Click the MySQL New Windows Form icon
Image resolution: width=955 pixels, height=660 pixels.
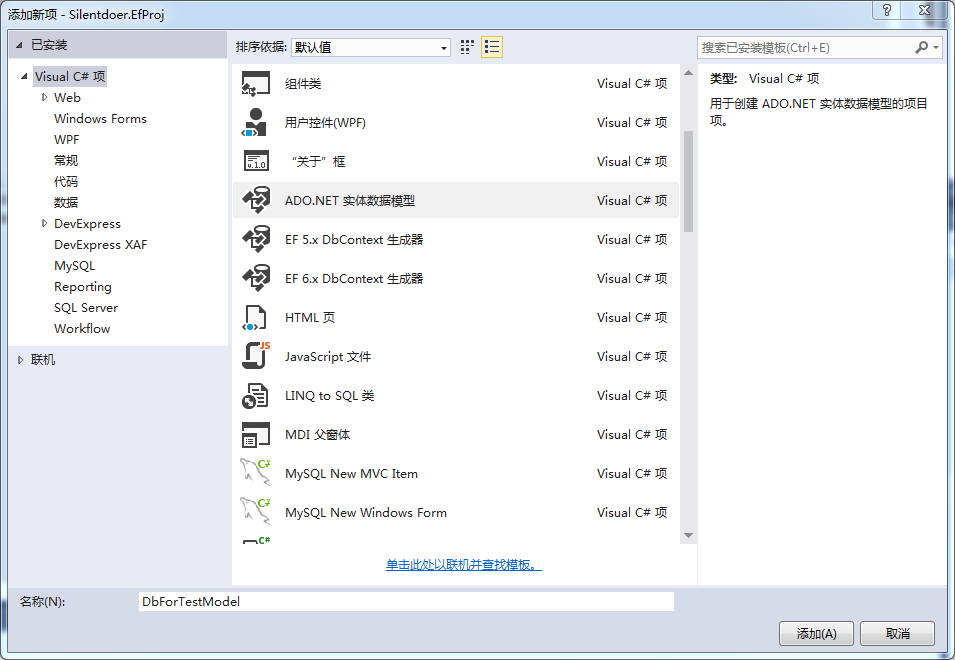(256, 512)
